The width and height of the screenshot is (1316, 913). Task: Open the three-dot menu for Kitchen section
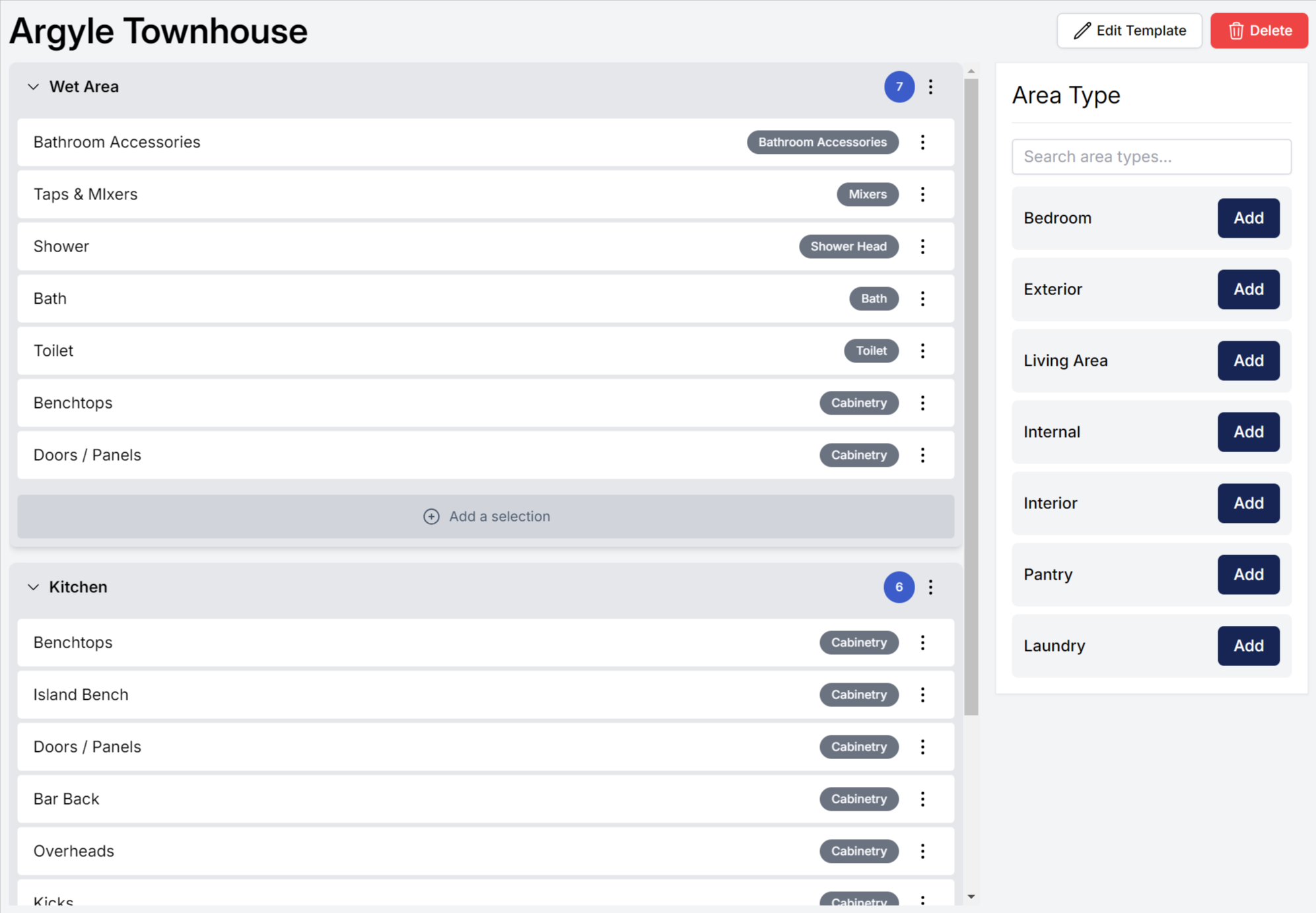[x=931, y=587]
